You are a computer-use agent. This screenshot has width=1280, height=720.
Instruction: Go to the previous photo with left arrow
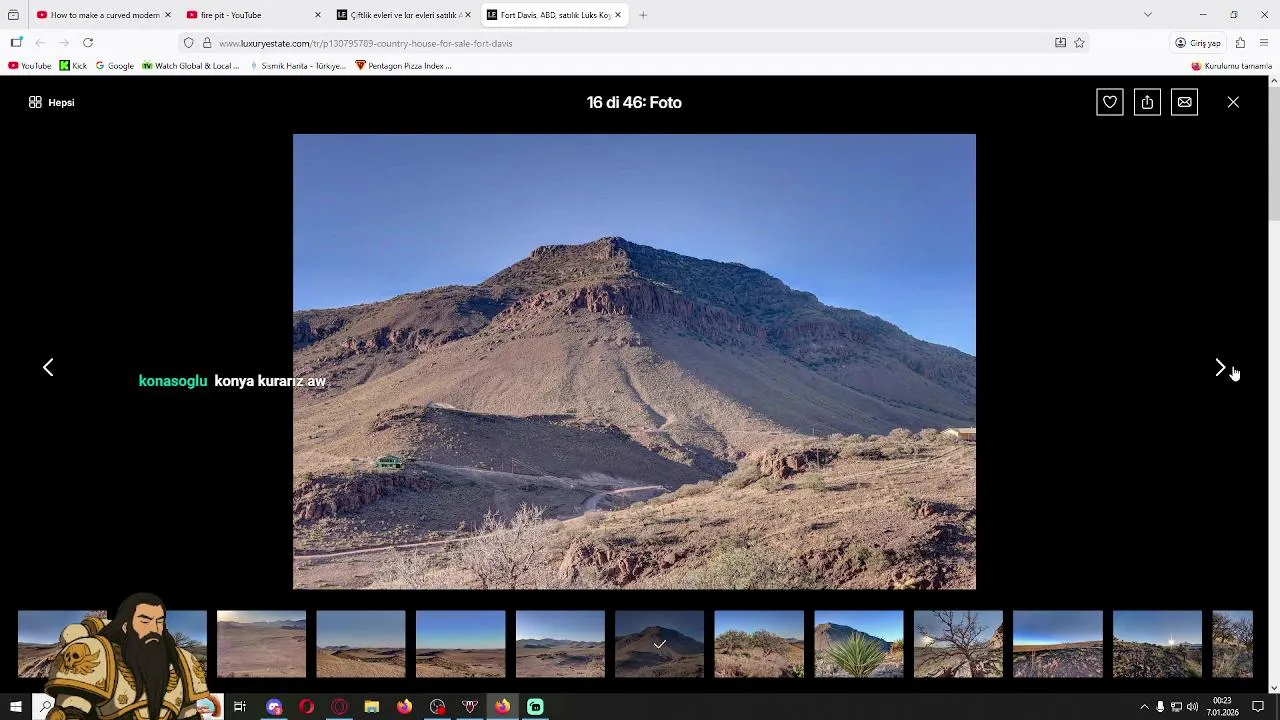pyautogui.click(x=48, y=368)
